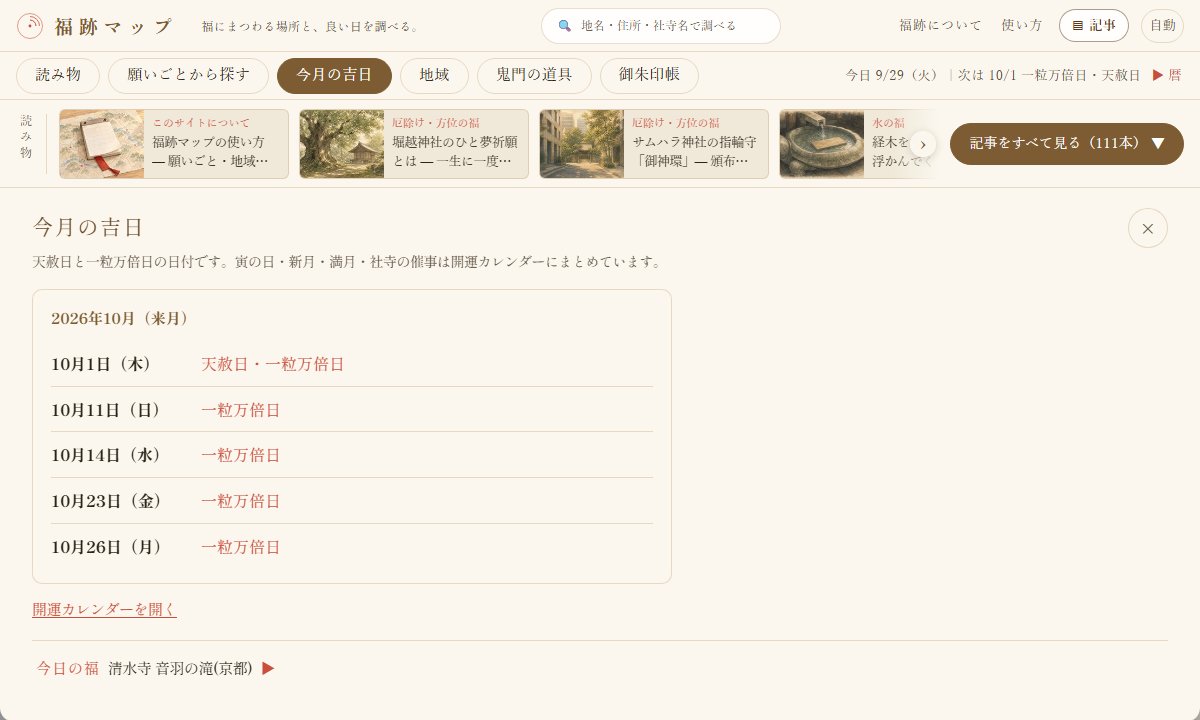This screenshot has height=720, width=1200.
Task: Click the 福跡マップ logo icon
Action: [x=30, y=25]
